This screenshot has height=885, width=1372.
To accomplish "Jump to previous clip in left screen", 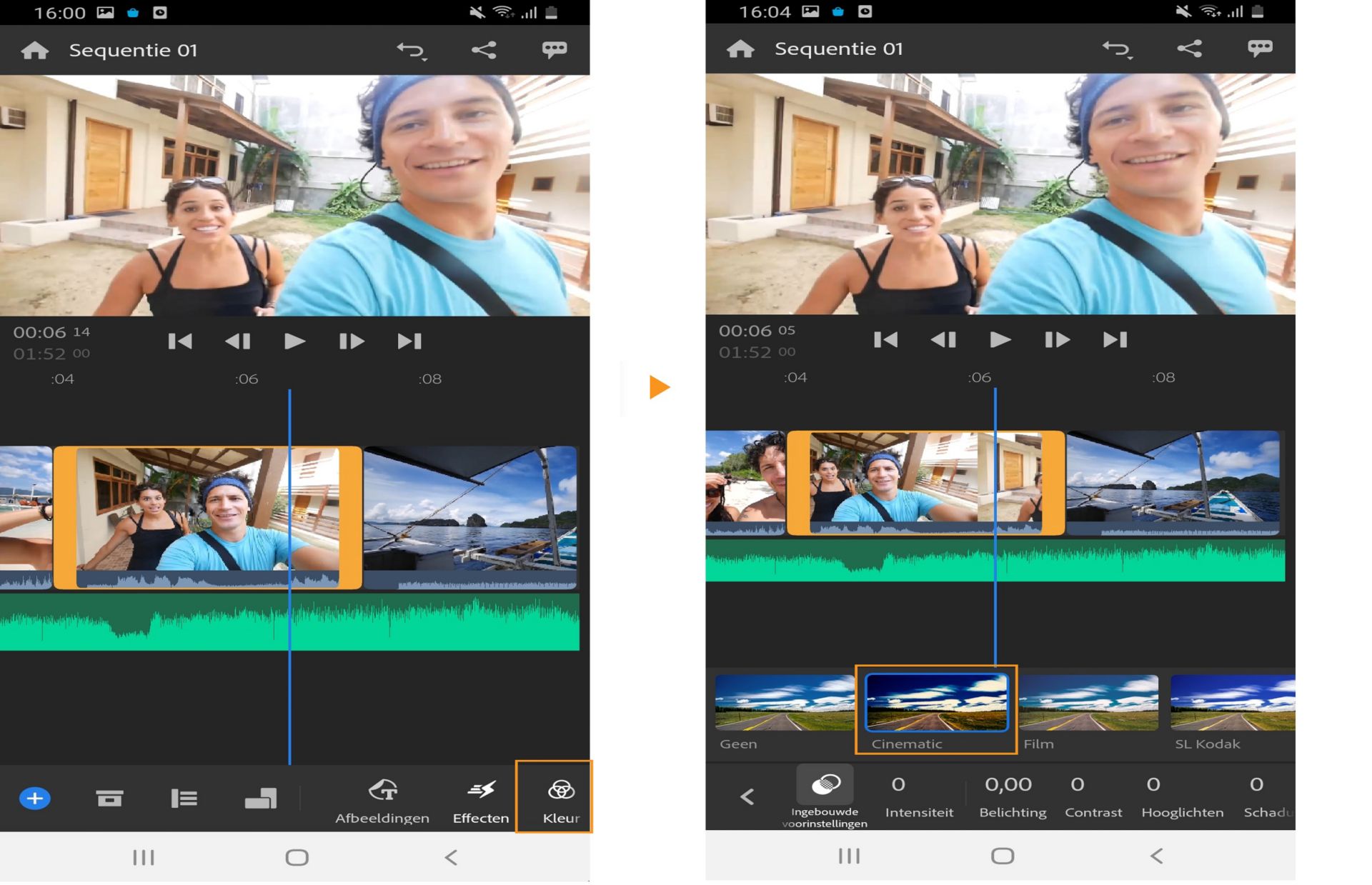I will [x=180, y=341].
